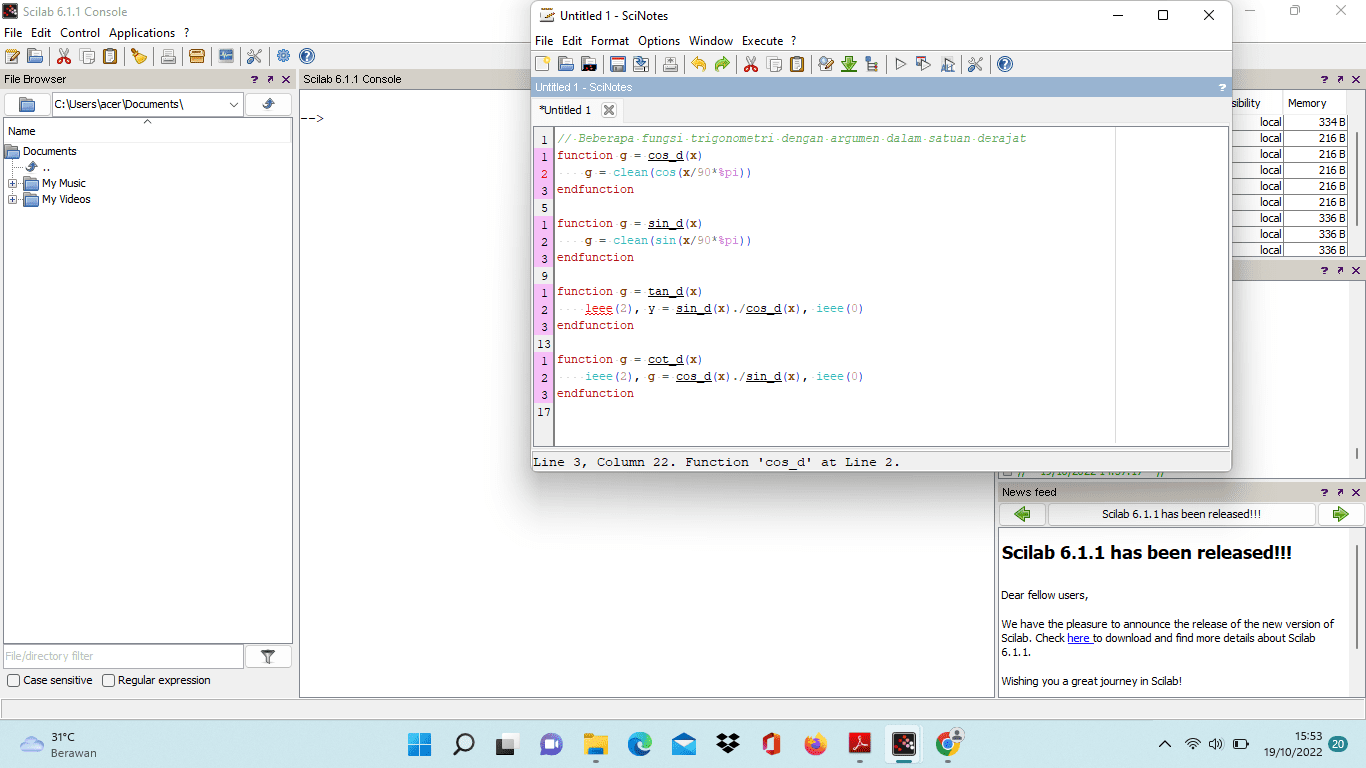Image resolution: width=1366 pixels, height=768 pixels.
Task: Click the news title bar button 'Scilab 6.1.1 has been released!!!'
Action: tap(1181, 514)
